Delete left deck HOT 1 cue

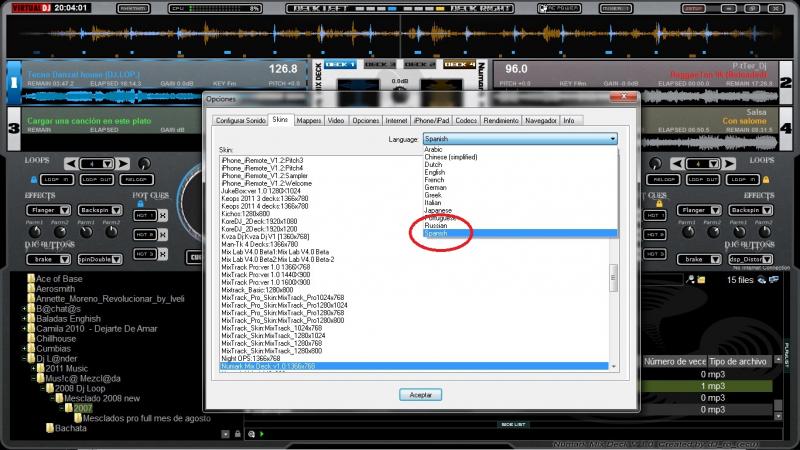click(163, 215)
